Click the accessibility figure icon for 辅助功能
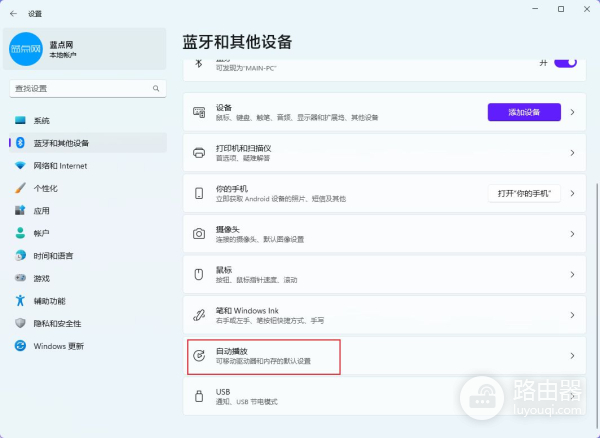This screenshot has height=438, width=600. [x=20, y=301]
